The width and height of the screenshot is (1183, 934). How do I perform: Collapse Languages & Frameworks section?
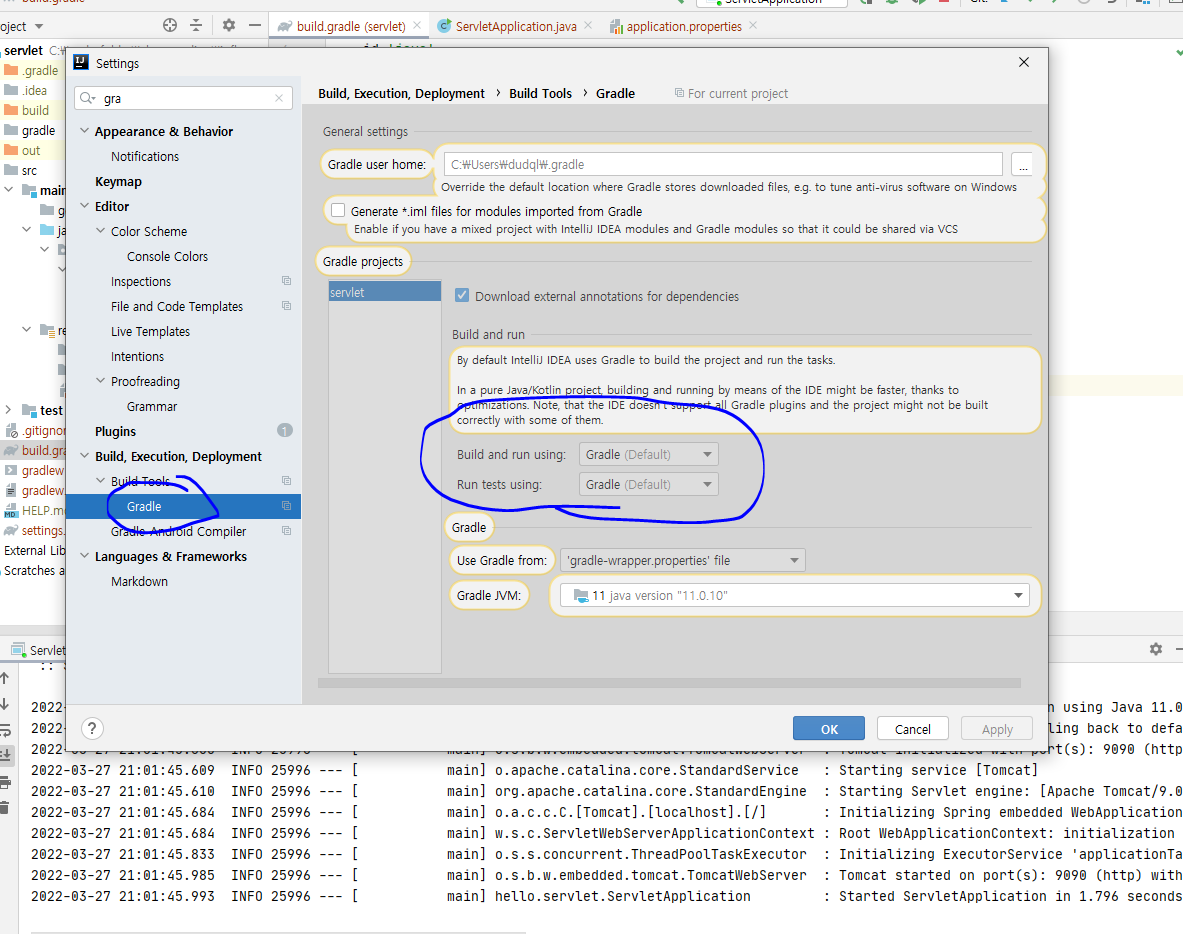(x=84, y=556)
